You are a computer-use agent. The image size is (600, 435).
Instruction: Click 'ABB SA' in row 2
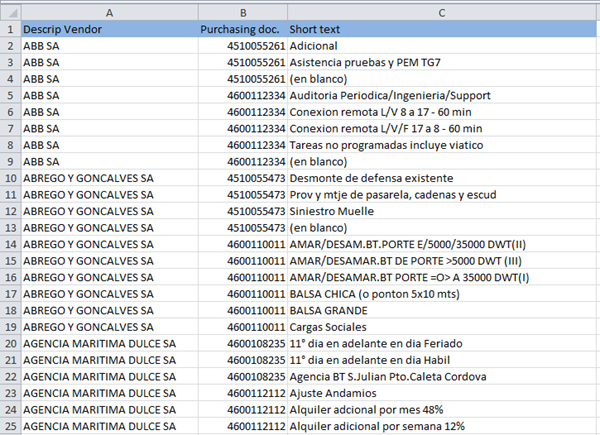click(x=109, y=46)
